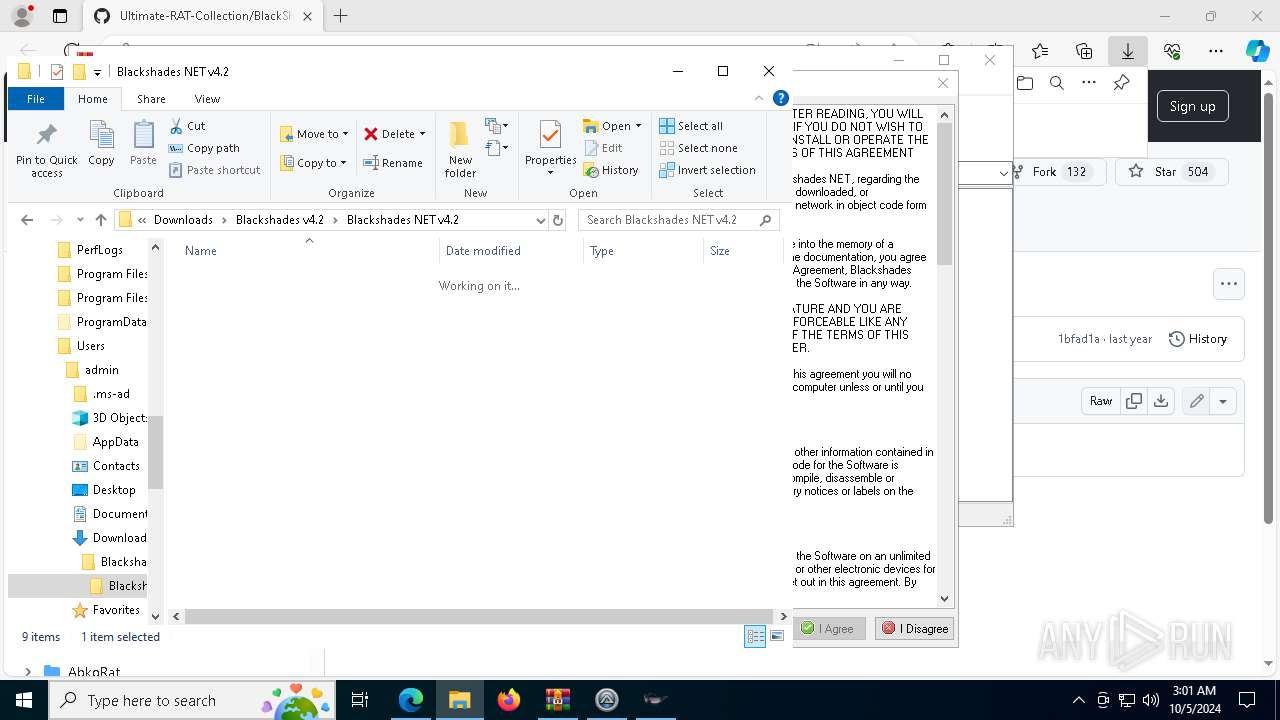Image resolution: width=1280 pixels, height=720 pixels.
Task: Select Users folder in the tree
Action: 81,346
